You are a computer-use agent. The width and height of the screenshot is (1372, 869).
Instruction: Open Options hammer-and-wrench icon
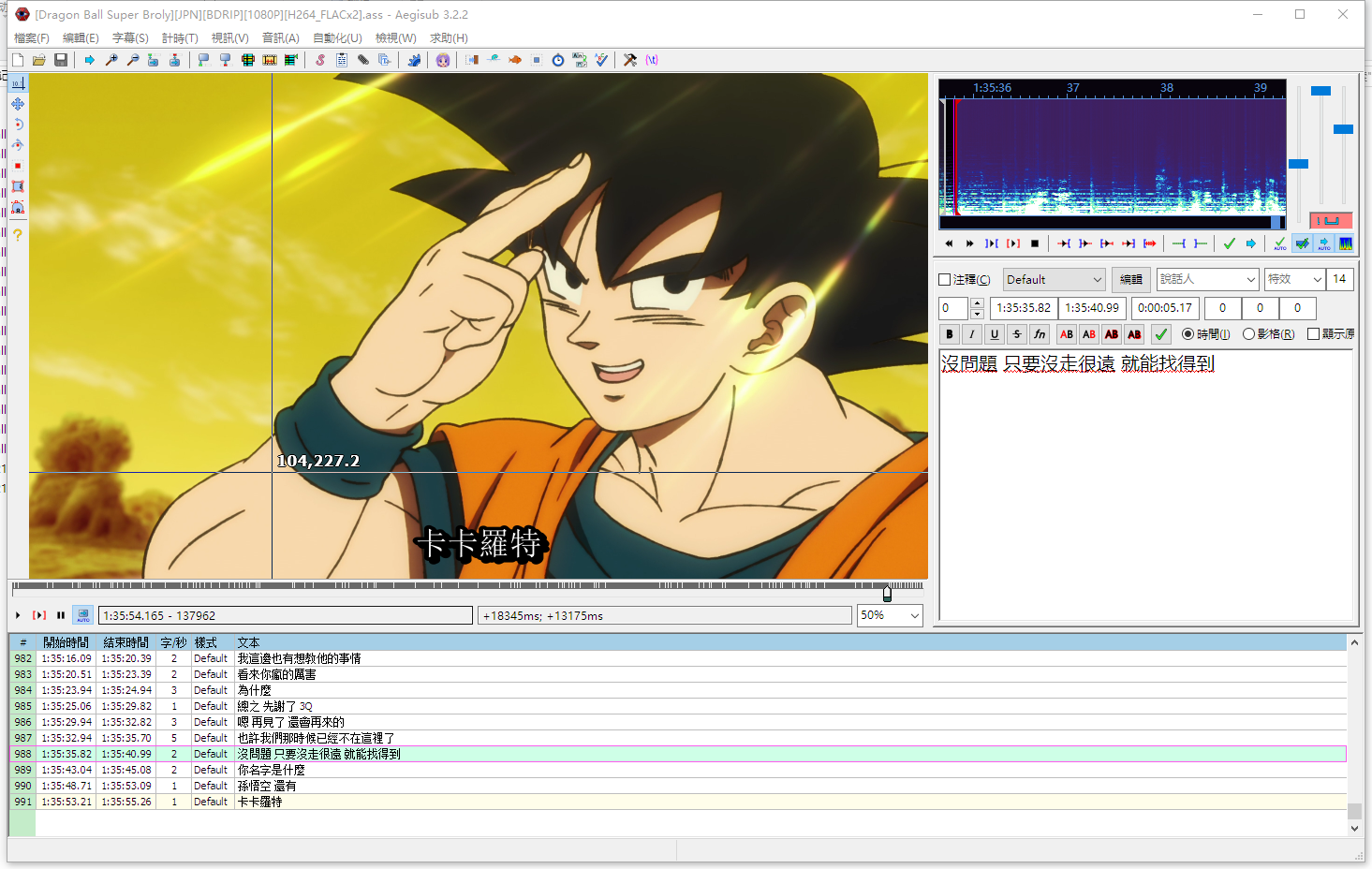tap(630, 60)
